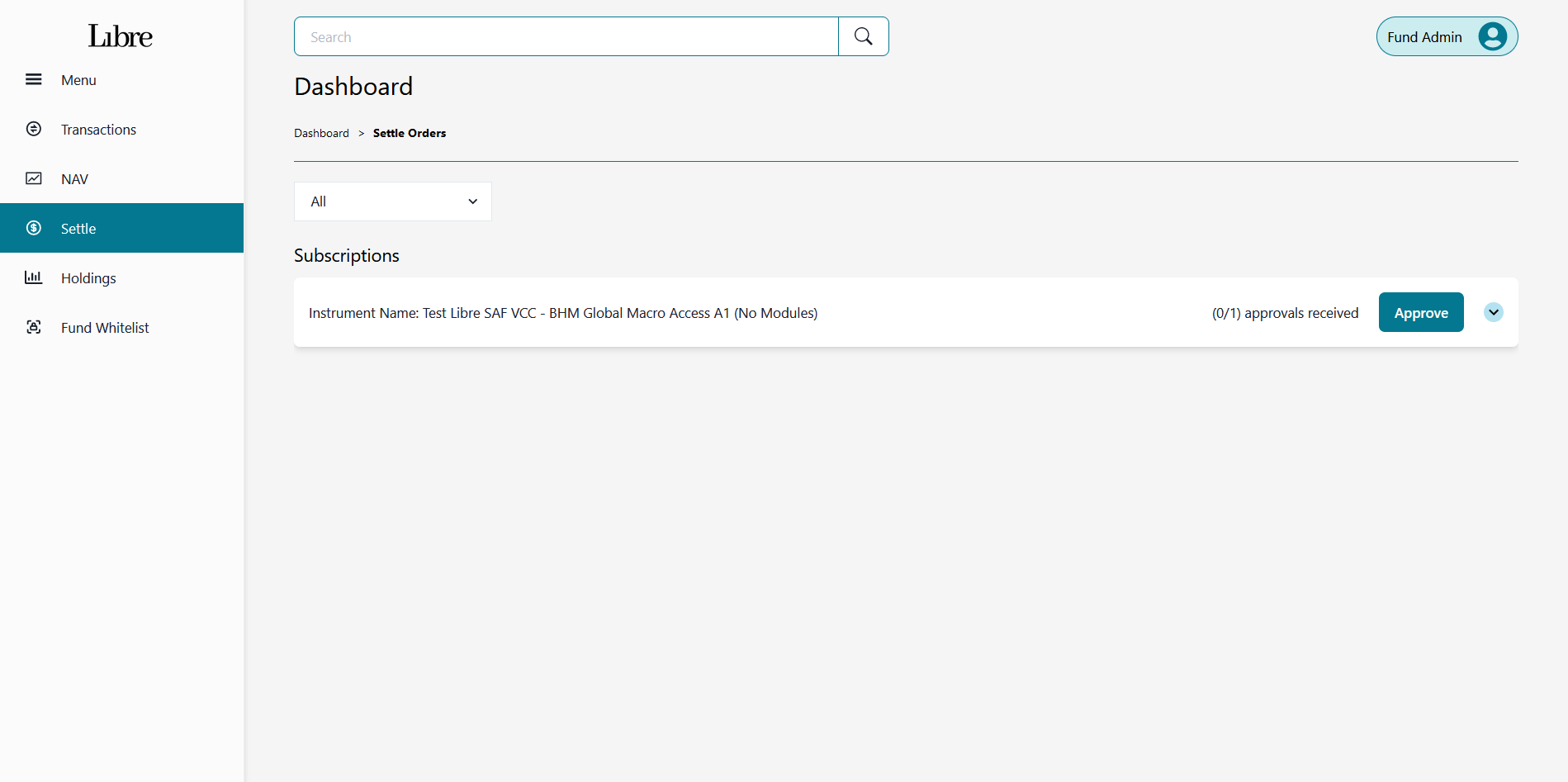Open Transactions from the sidebar
The image size is (1568, 782).
pyautogui.click(x=98, y=130)
